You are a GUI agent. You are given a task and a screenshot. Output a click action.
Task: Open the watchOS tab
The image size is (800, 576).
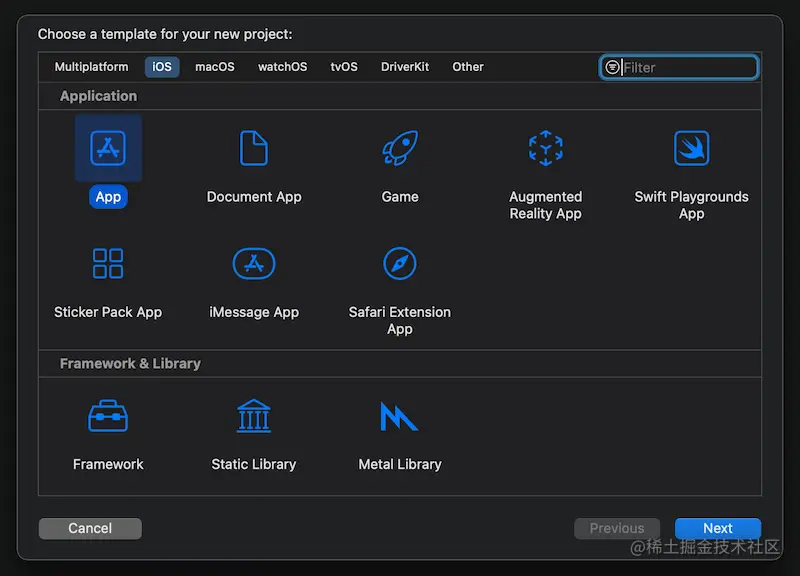[x=283, y=67]
